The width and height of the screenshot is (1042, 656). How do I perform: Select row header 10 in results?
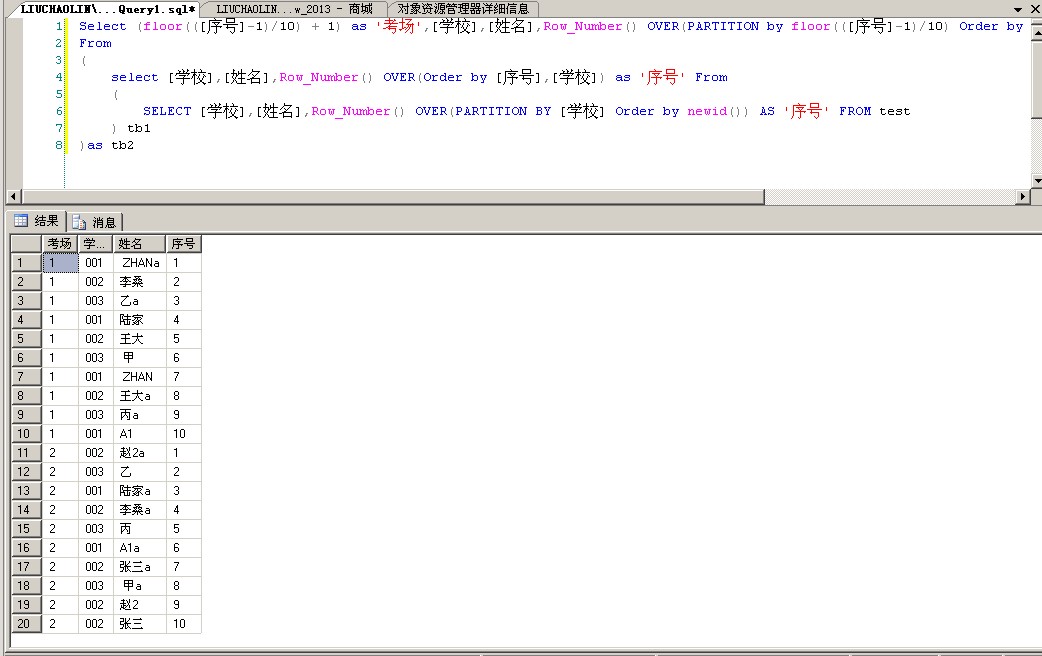tap(27, 434)
